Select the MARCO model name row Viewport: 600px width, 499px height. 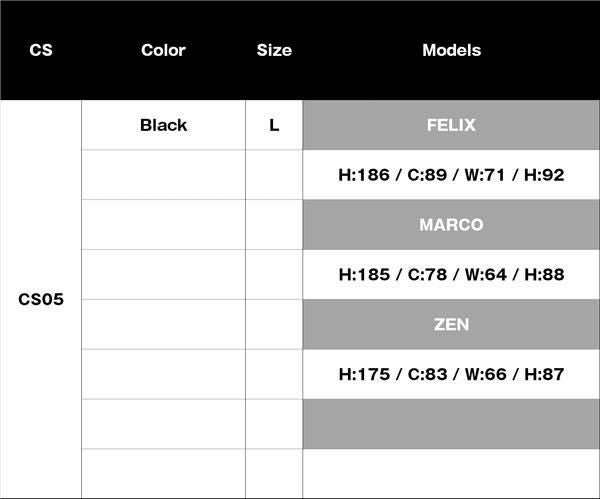point(451,225)
